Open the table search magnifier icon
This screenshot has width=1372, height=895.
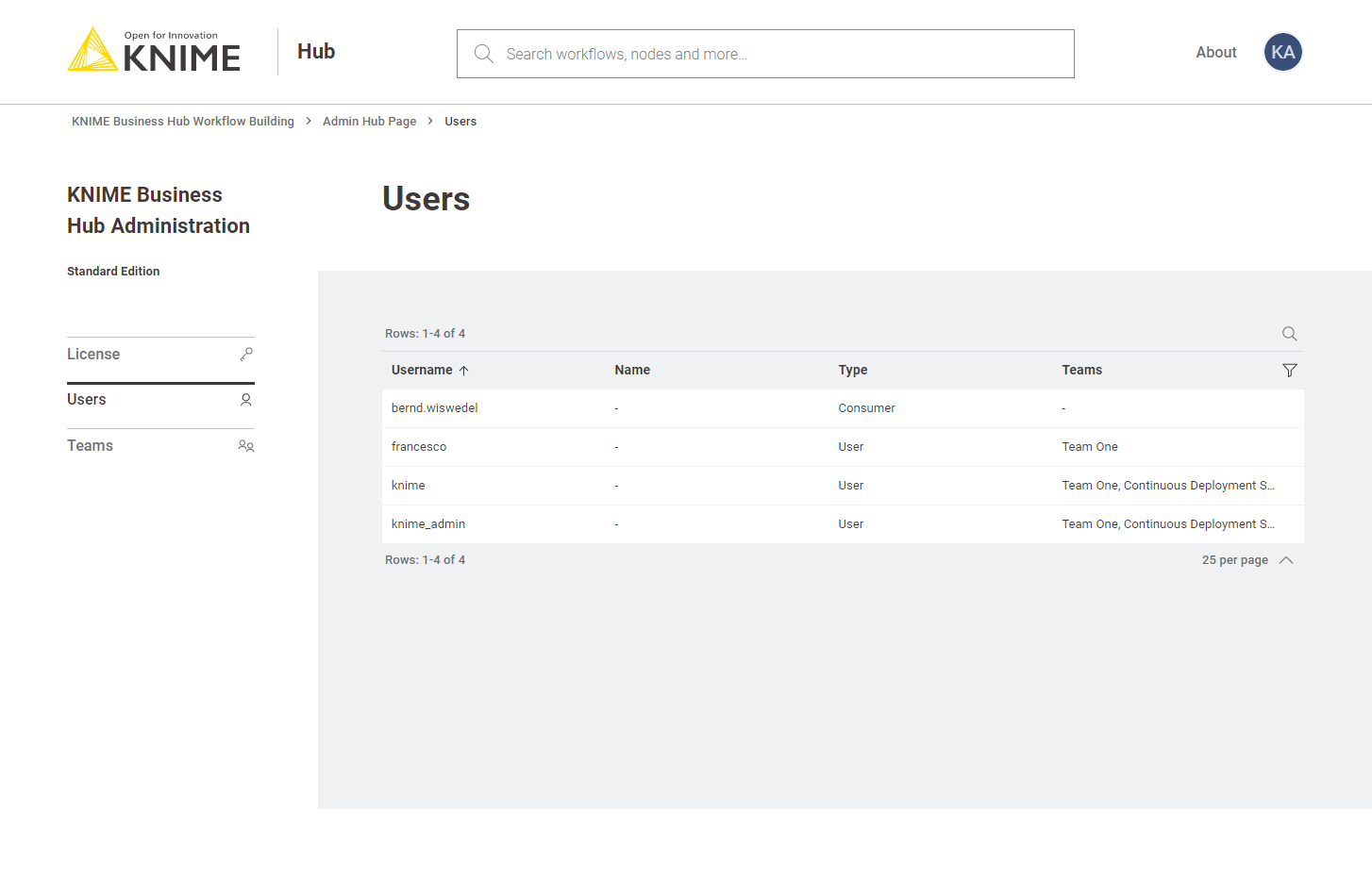point(1289,334)
